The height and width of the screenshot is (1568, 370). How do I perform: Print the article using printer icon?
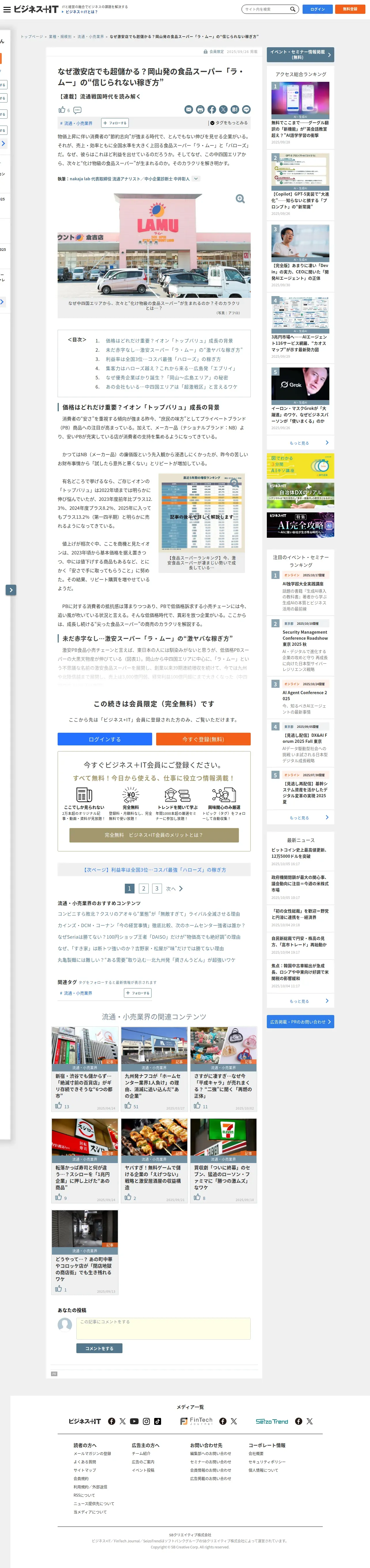point(200,109)
